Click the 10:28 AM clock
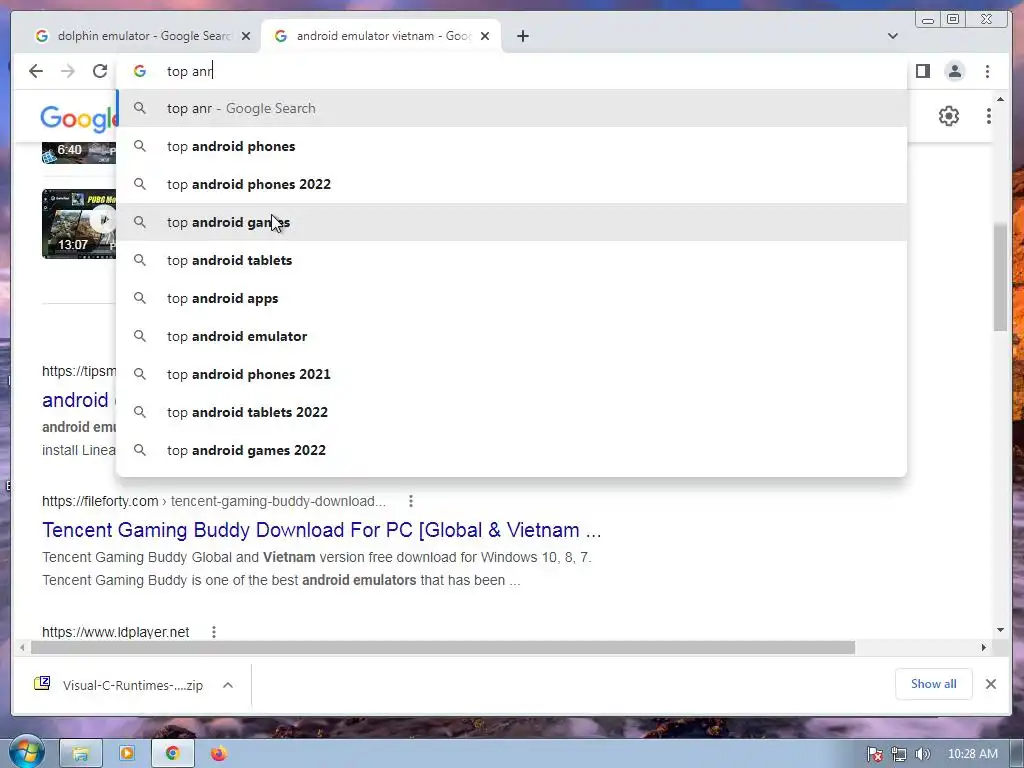Image resolution: width=1024 pixels, height=768 pixels. [973, 754]
